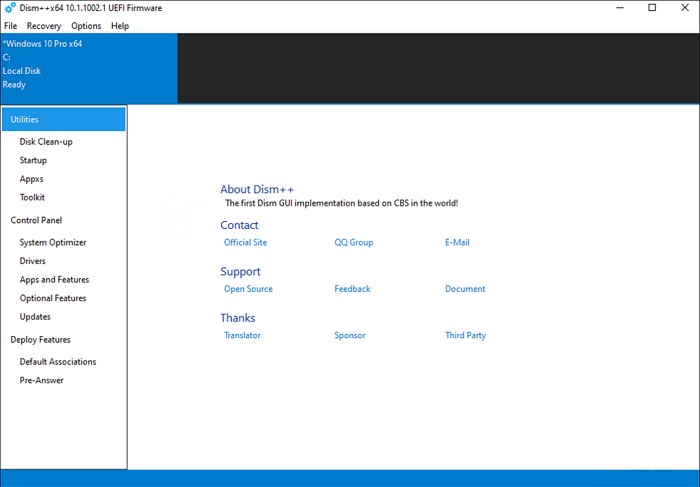Open the Updates sidebar item
The image size is (700, 487).
(35, 317)
